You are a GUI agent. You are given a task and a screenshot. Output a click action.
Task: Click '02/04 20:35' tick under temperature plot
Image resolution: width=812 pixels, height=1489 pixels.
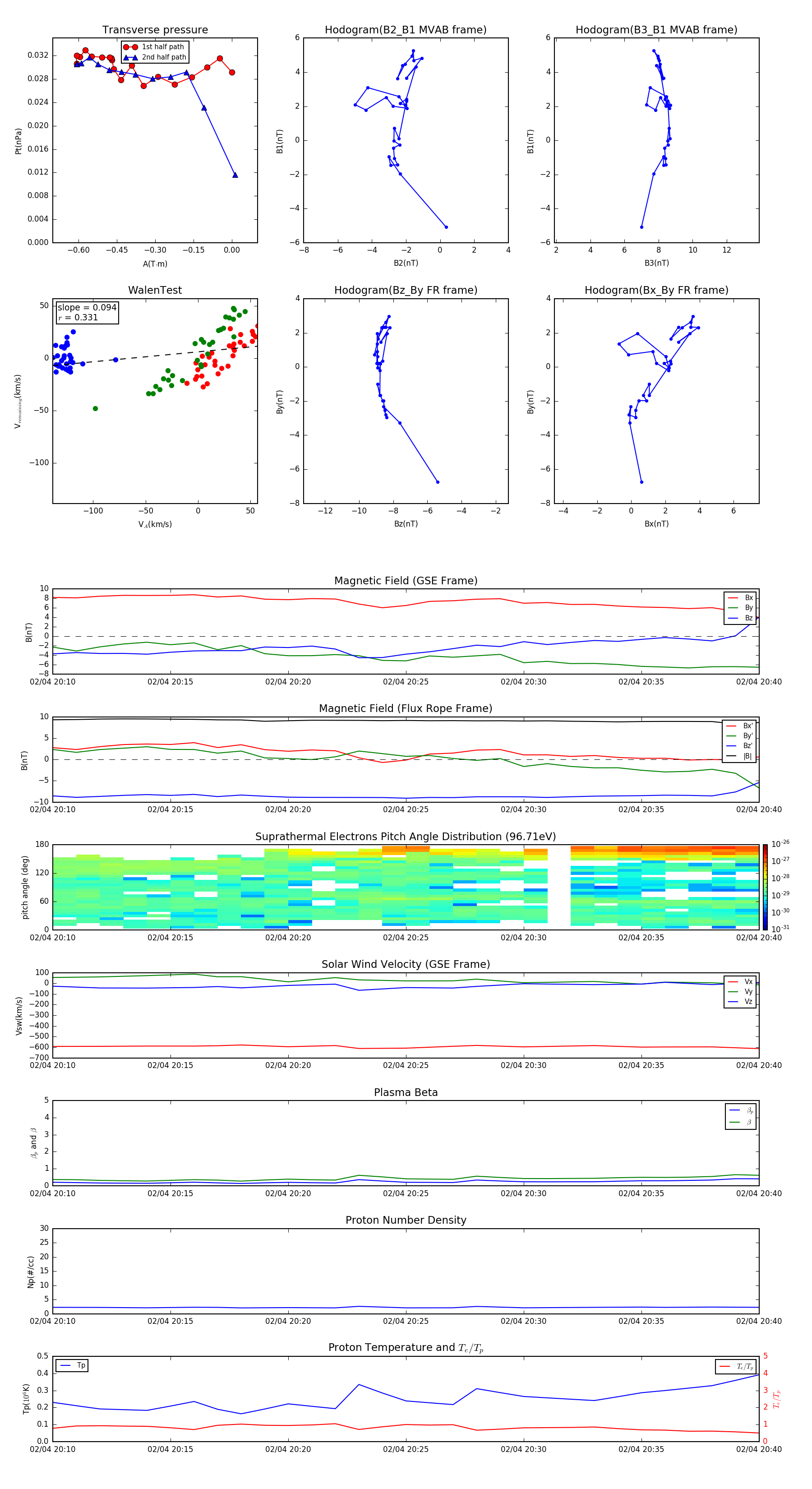tap(641, 1449)
